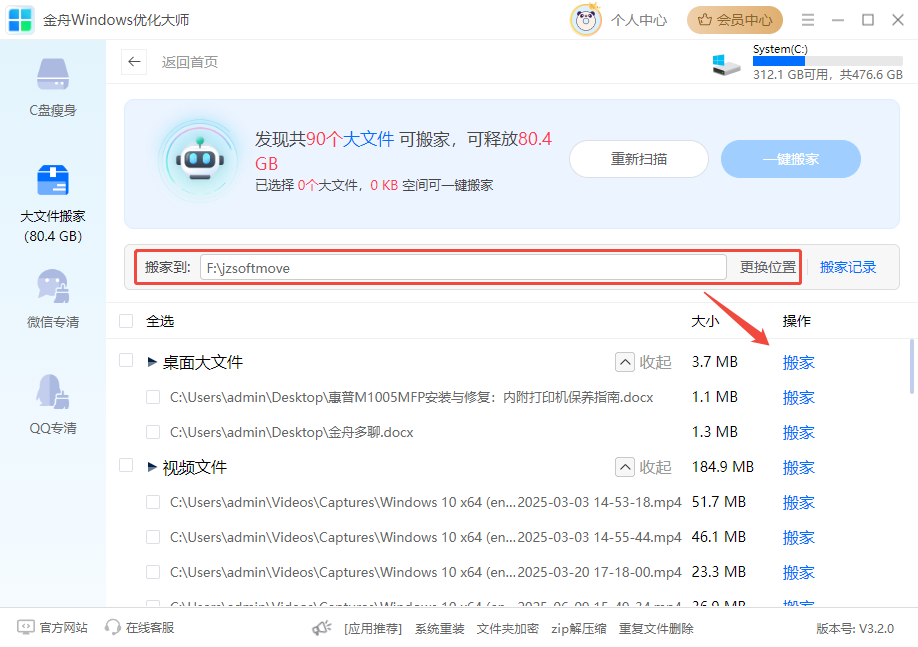This screenshot has height=647, width=918.
Task: Click the app logo in title bar
Action: pos(20,19)
